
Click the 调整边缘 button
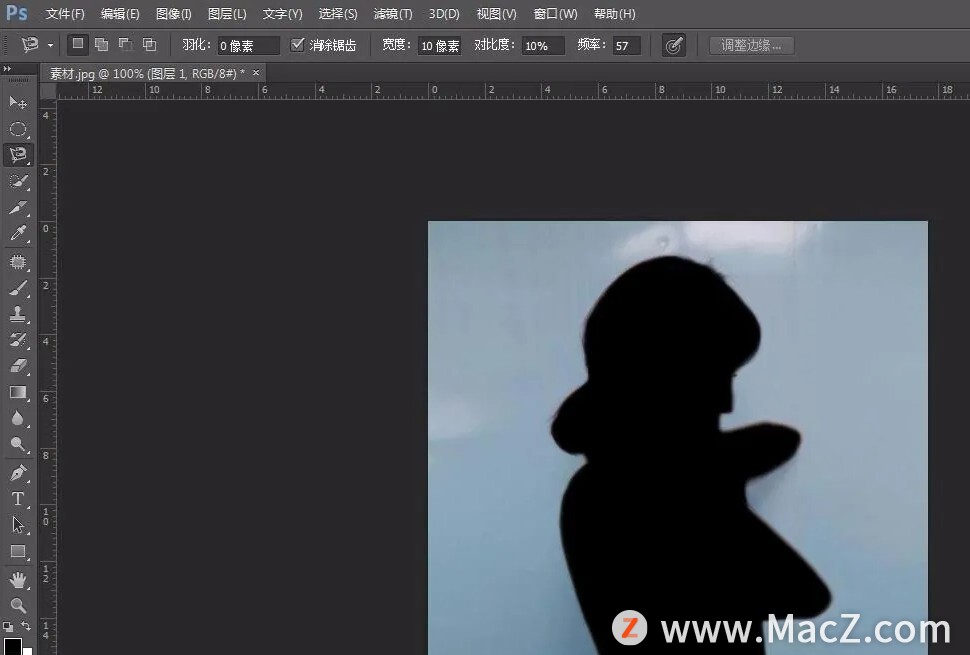(x=751, y=45)
